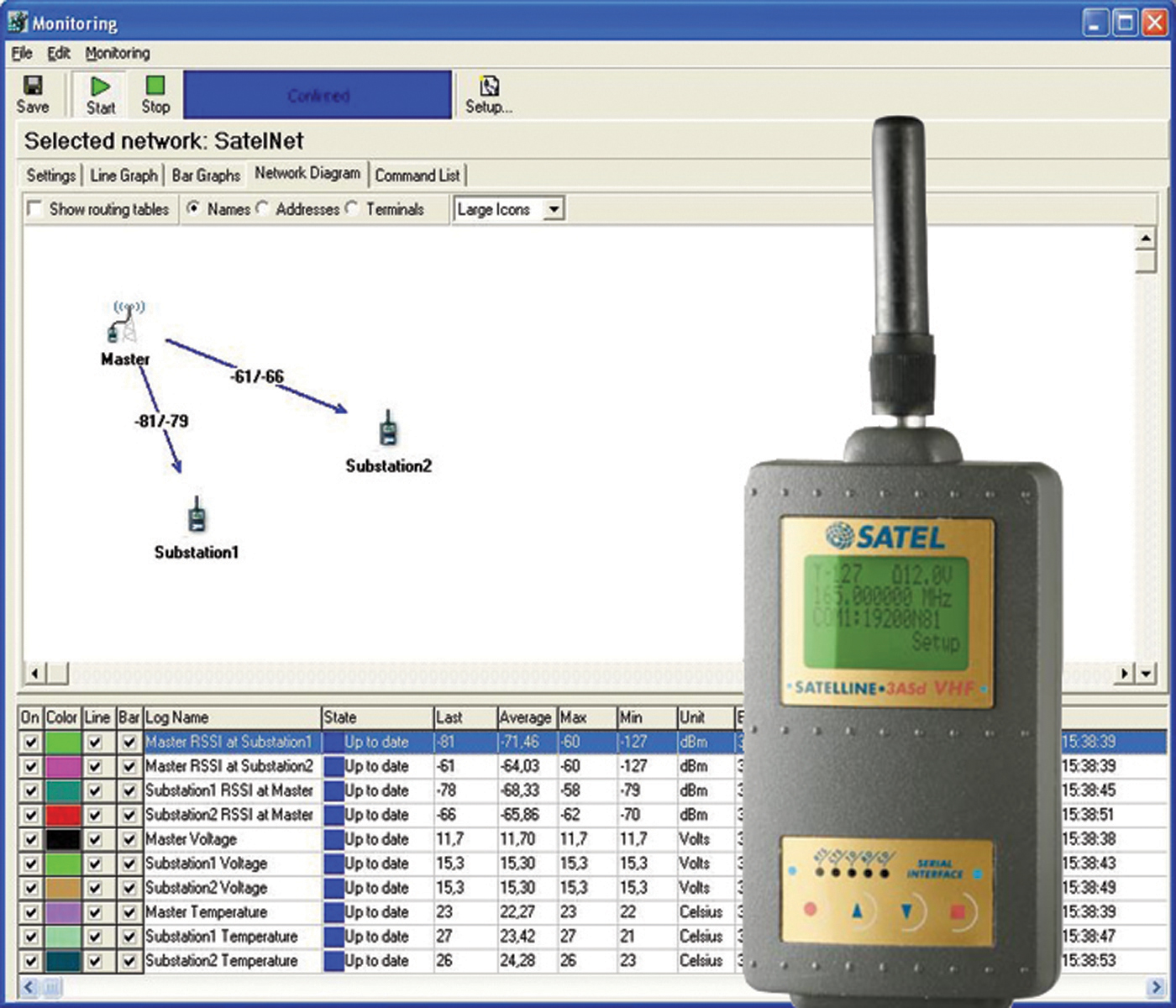Click the 24,28 average value cell
1176x1008 pixels.
[519, 961]
